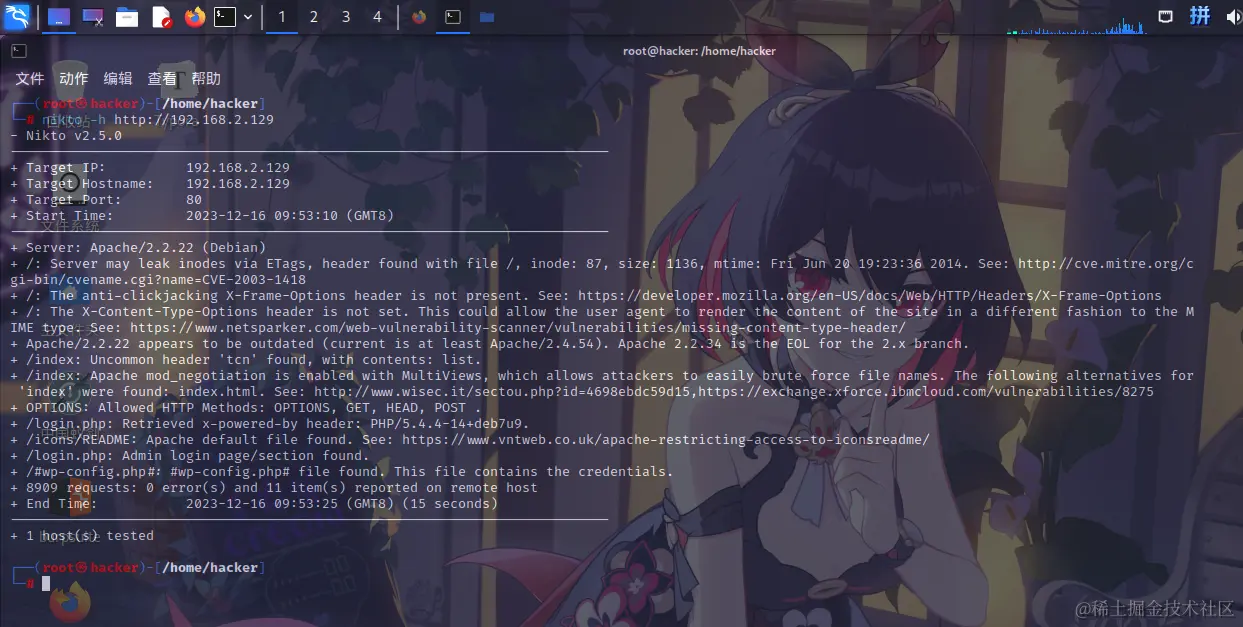Image resolution: width=1243 pixels, height=627 pixels.
Task: Focus the Firefox window in the task list
Action: (419, 17)
